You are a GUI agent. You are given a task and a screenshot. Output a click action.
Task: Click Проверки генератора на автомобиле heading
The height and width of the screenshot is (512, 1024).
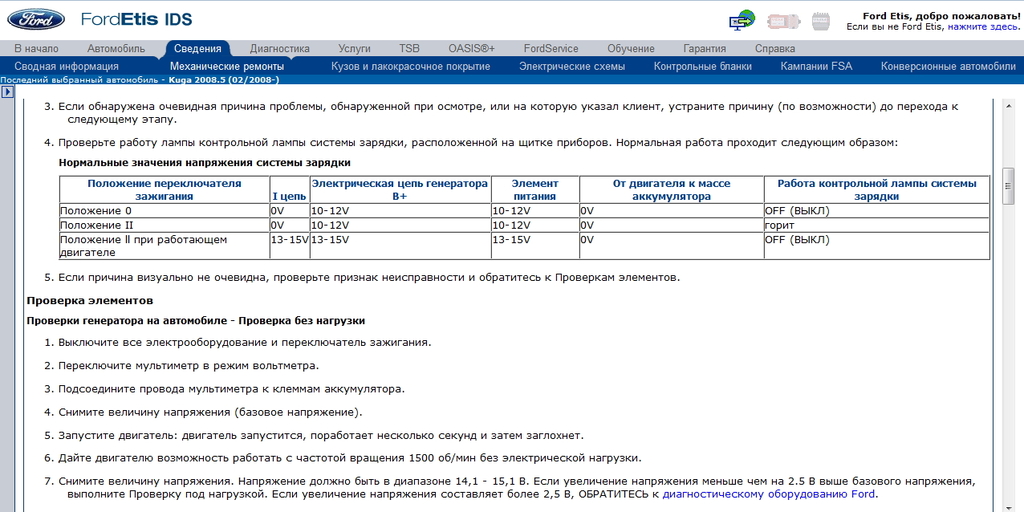pos(196,321)
